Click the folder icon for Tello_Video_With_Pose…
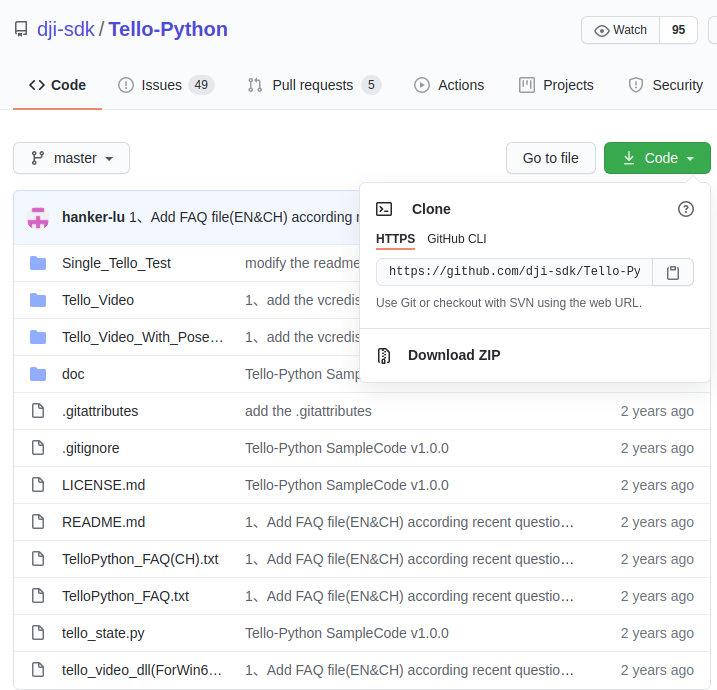 (x=38, y=337)
